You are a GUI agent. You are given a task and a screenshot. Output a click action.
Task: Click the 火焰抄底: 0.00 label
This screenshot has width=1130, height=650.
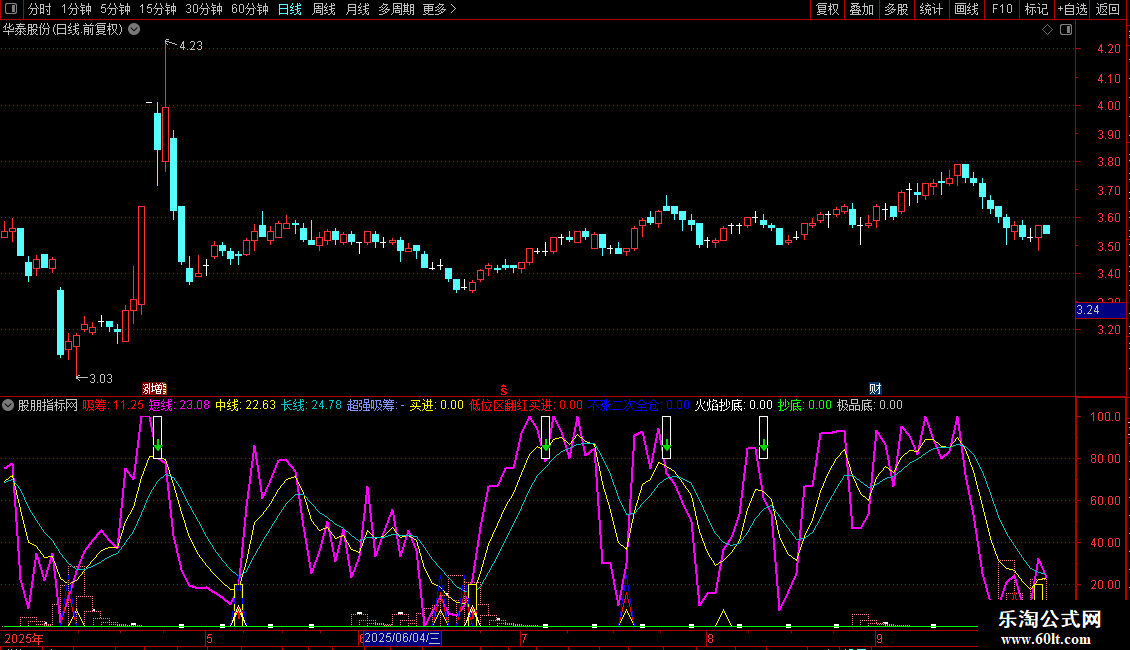pos(734,405)
